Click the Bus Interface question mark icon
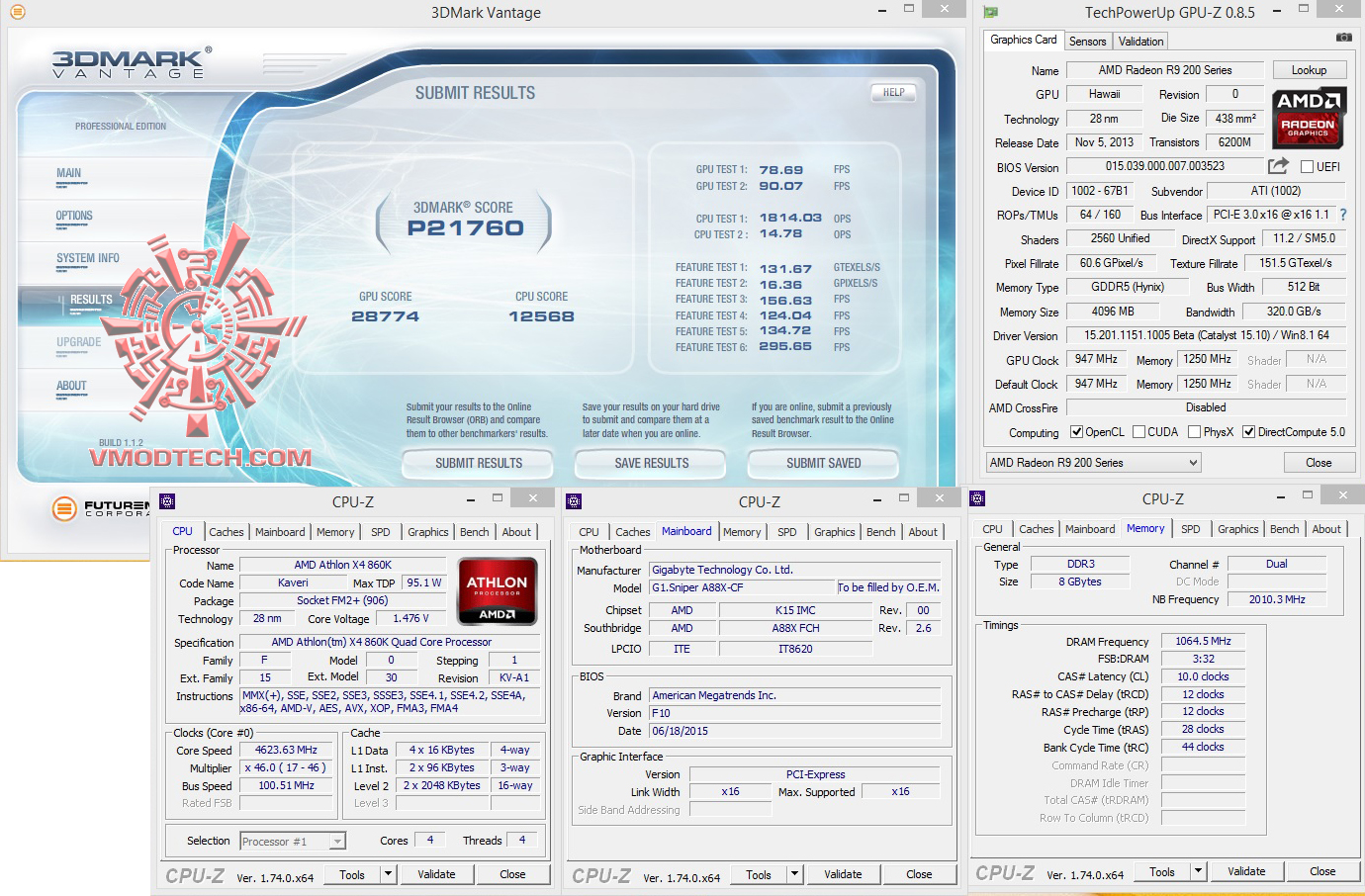Image resolution: width=1365 pixels, height=896 pixels. coord(1342,215)
